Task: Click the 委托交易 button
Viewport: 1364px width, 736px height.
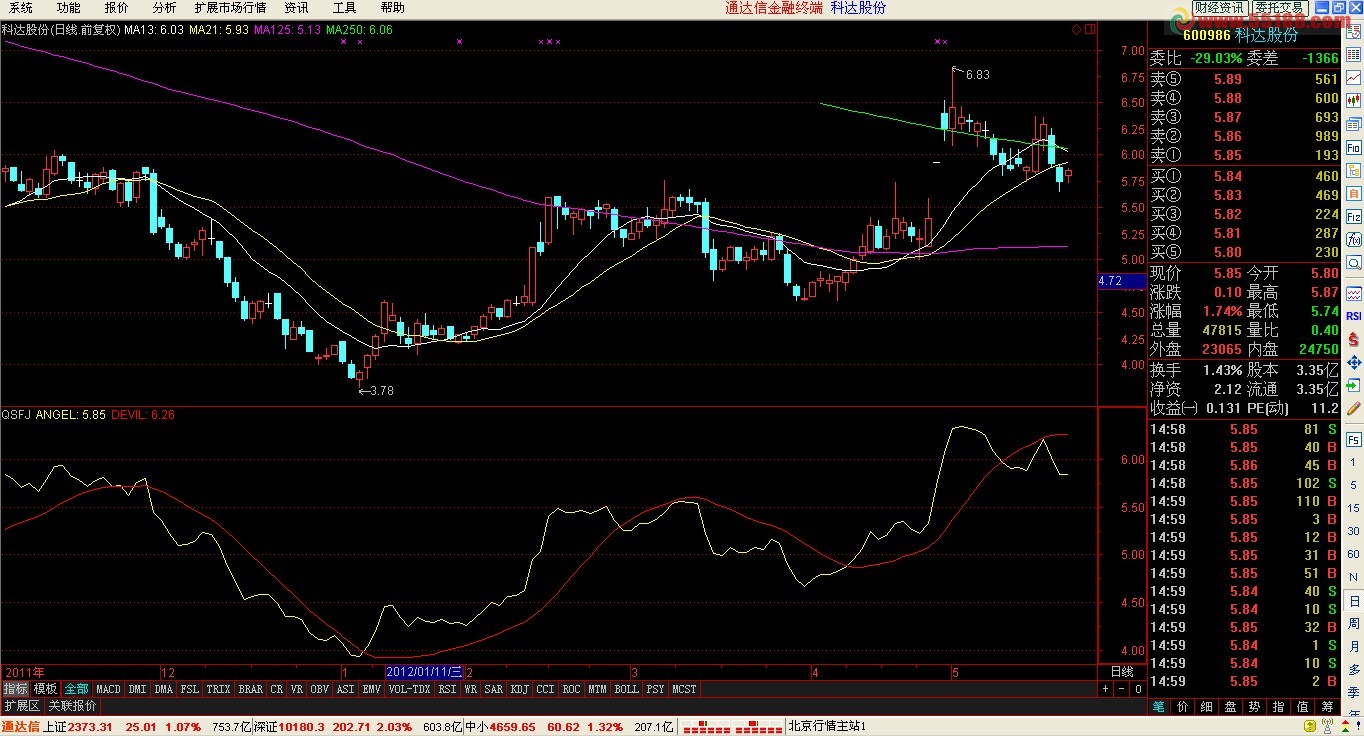Action: [1280, 8]
